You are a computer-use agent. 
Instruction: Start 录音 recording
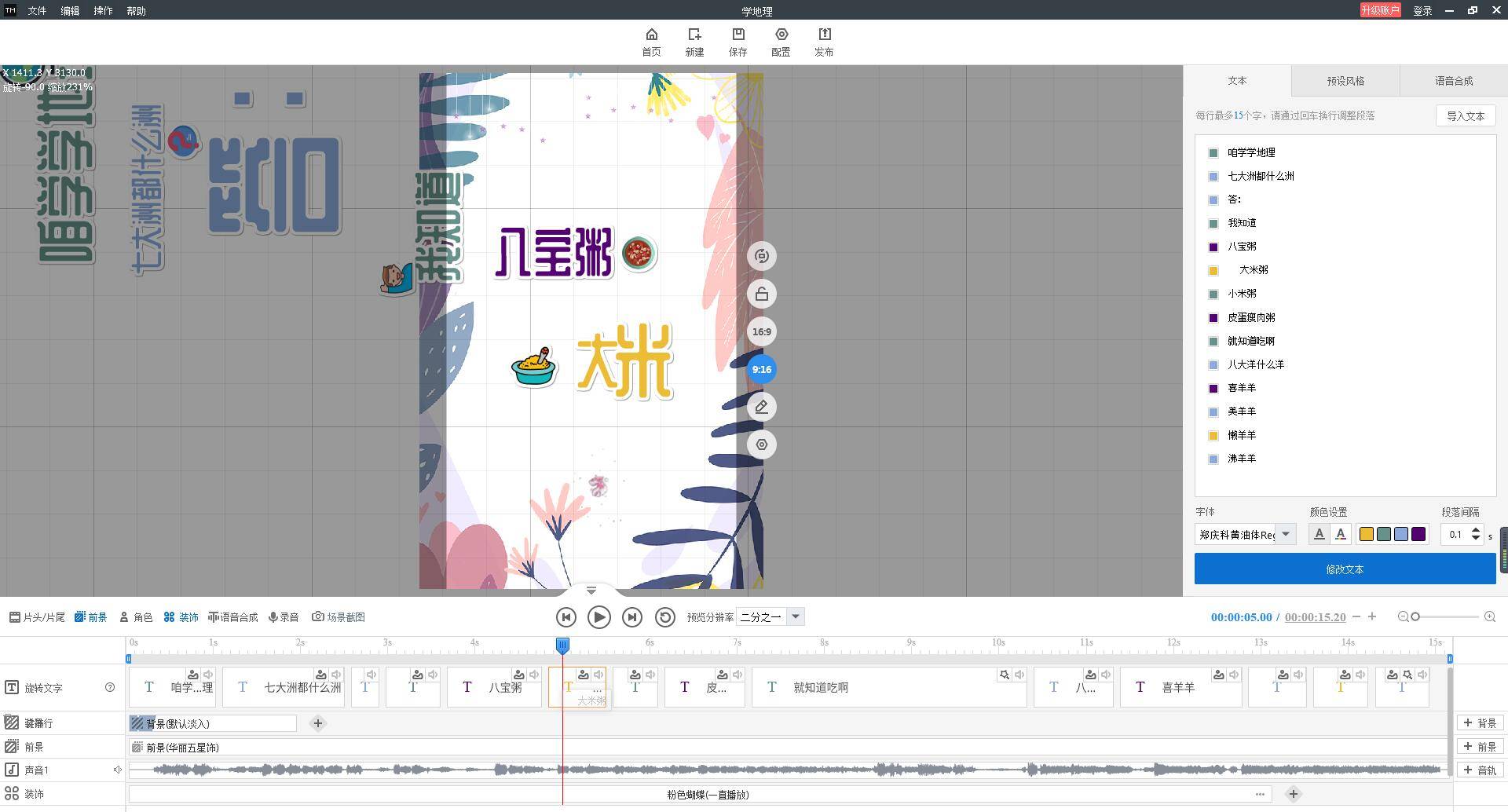(284, 617)
